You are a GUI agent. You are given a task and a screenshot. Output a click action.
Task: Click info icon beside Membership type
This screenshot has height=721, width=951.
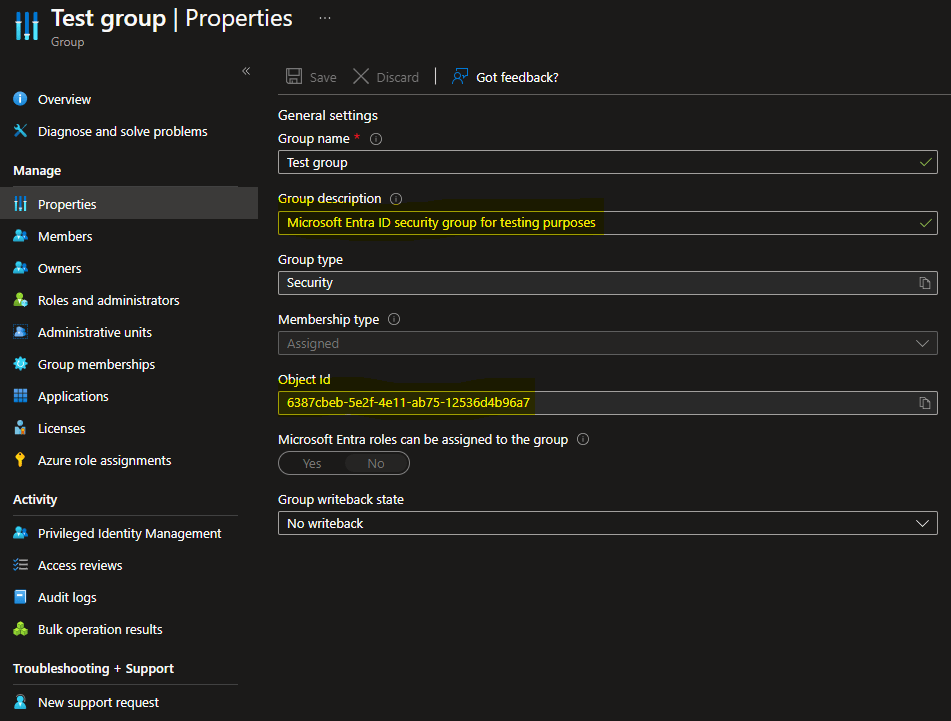pos(394,320)
